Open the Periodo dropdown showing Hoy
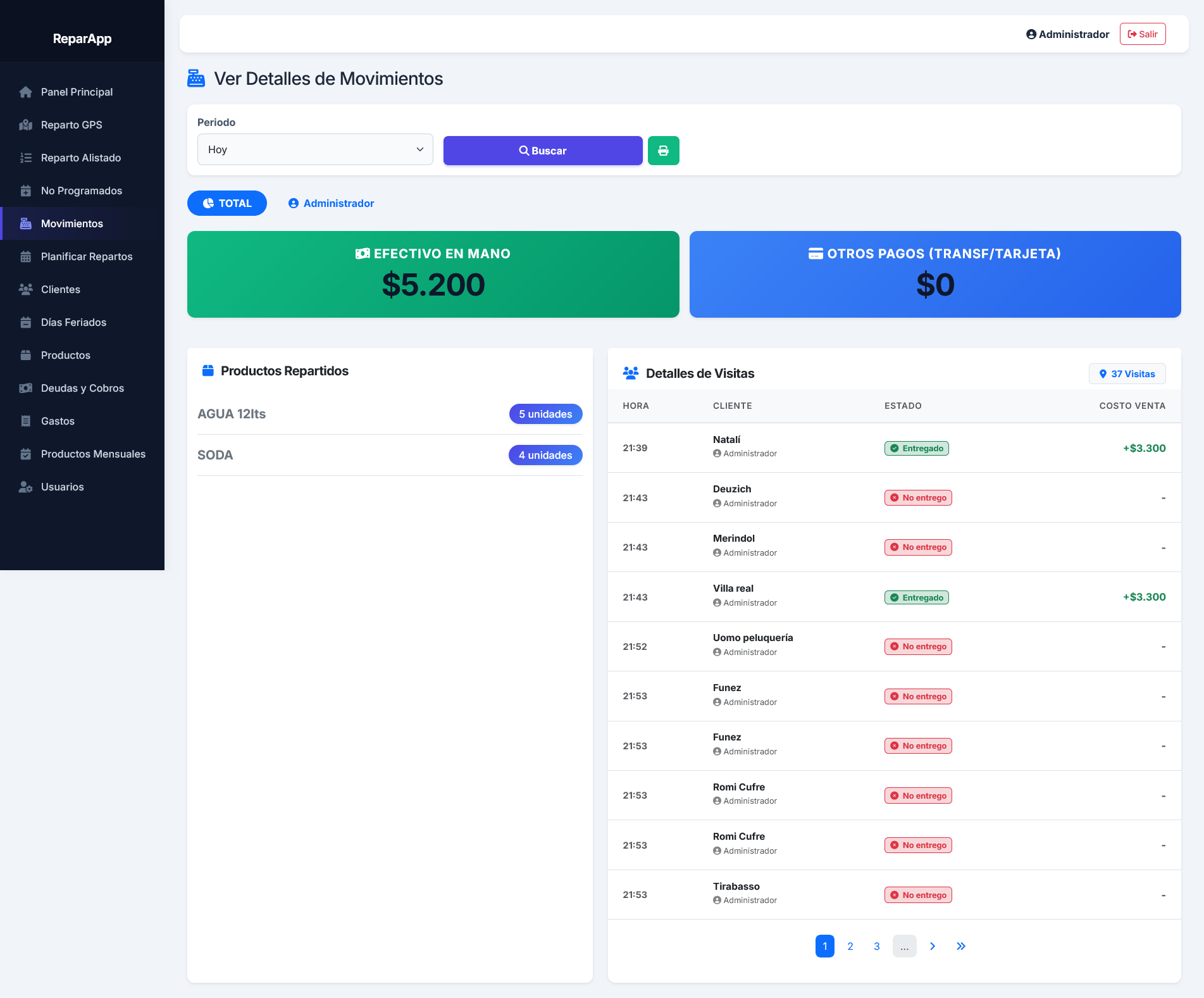1204x998 pixels. tap(315, 149)
